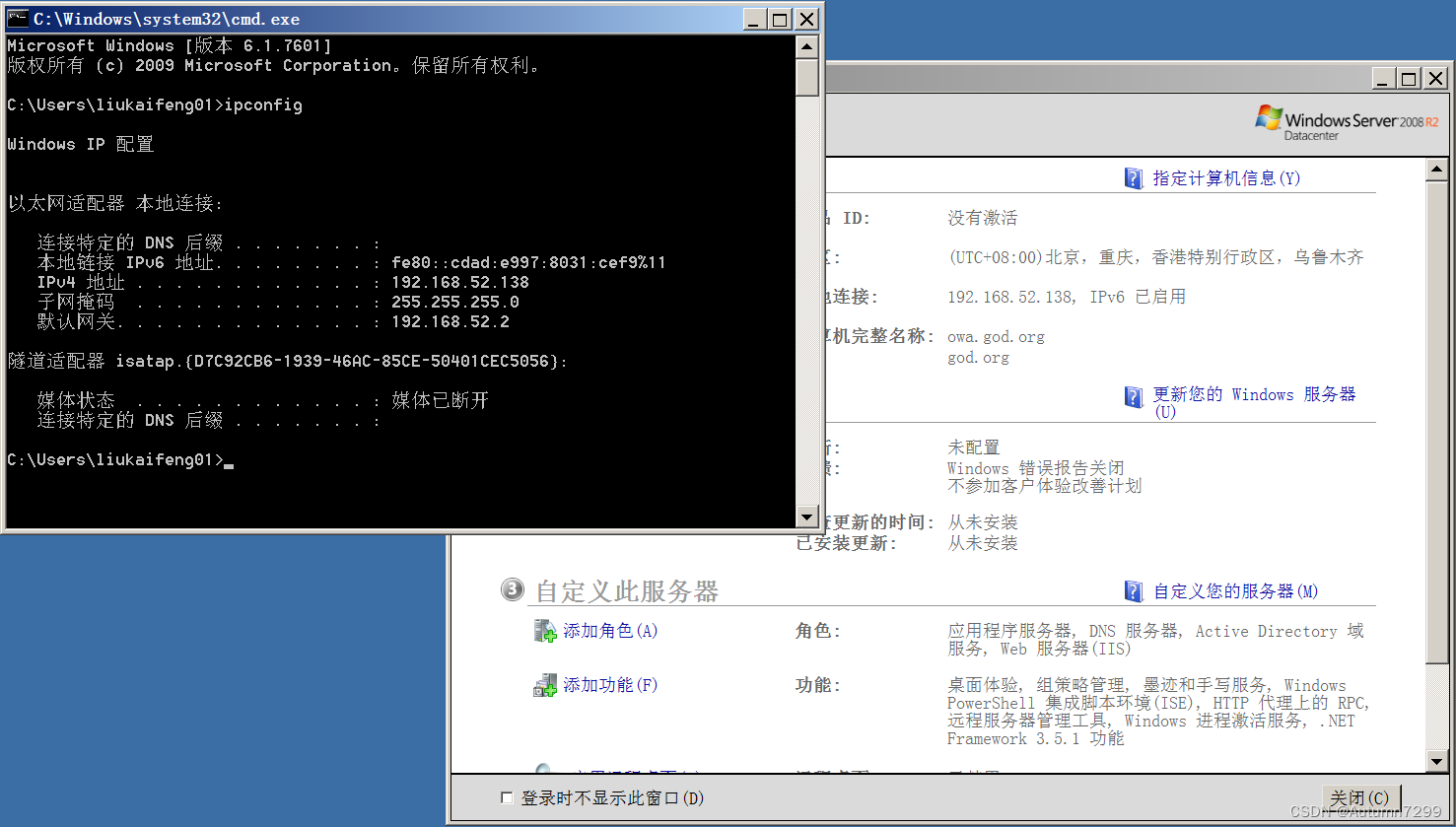This screenshot has width=1456, height=827.
Task: Click the isatap tunnel adapter line
Action: 288,361
